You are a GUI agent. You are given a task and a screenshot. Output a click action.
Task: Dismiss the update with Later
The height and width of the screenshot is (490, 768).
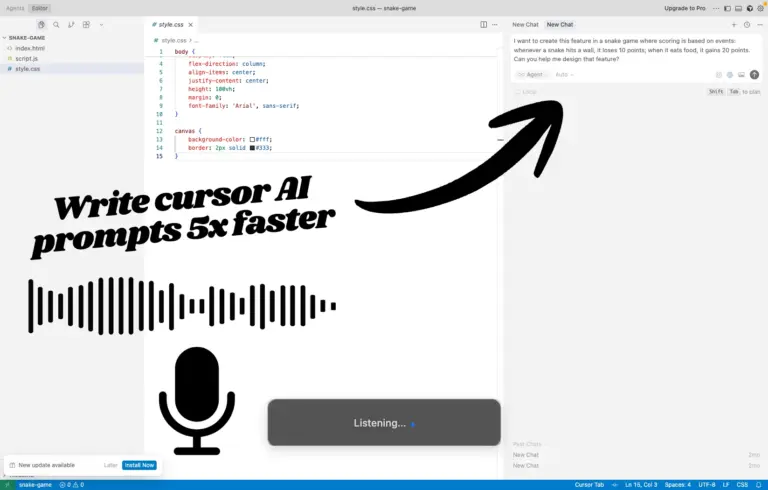(110, 465)
